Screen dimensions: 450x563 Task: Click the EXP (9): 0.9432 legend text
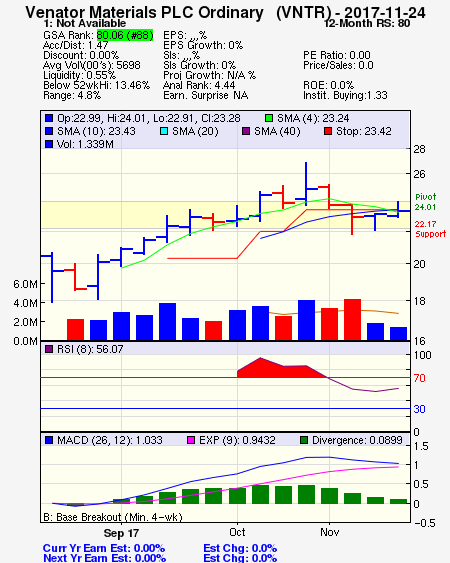[237, 440]
